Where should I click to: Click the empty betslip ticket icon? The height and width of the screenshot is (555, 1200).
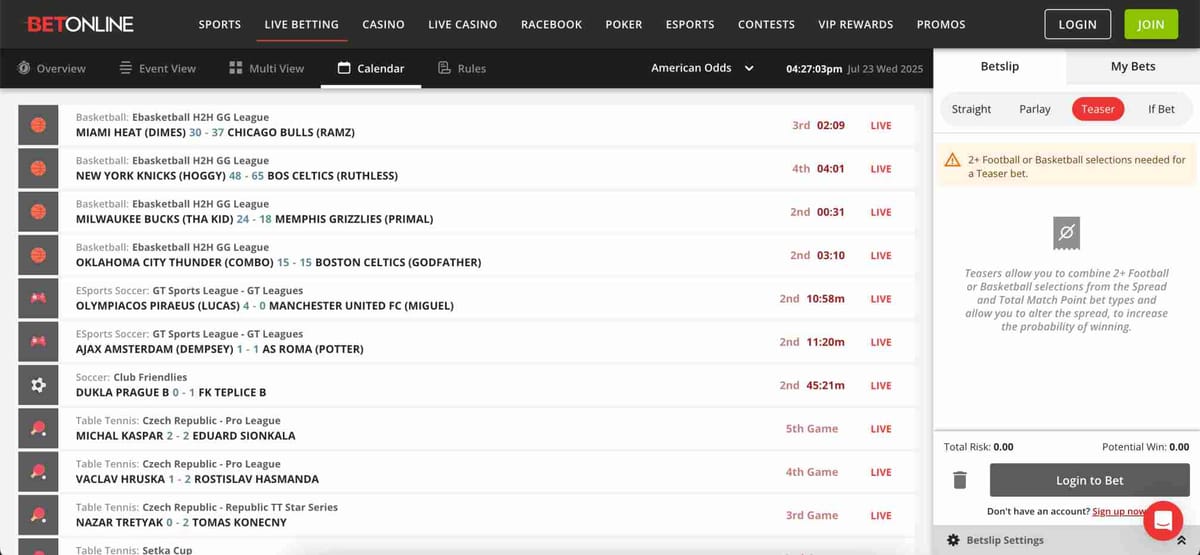(1067, 233)
